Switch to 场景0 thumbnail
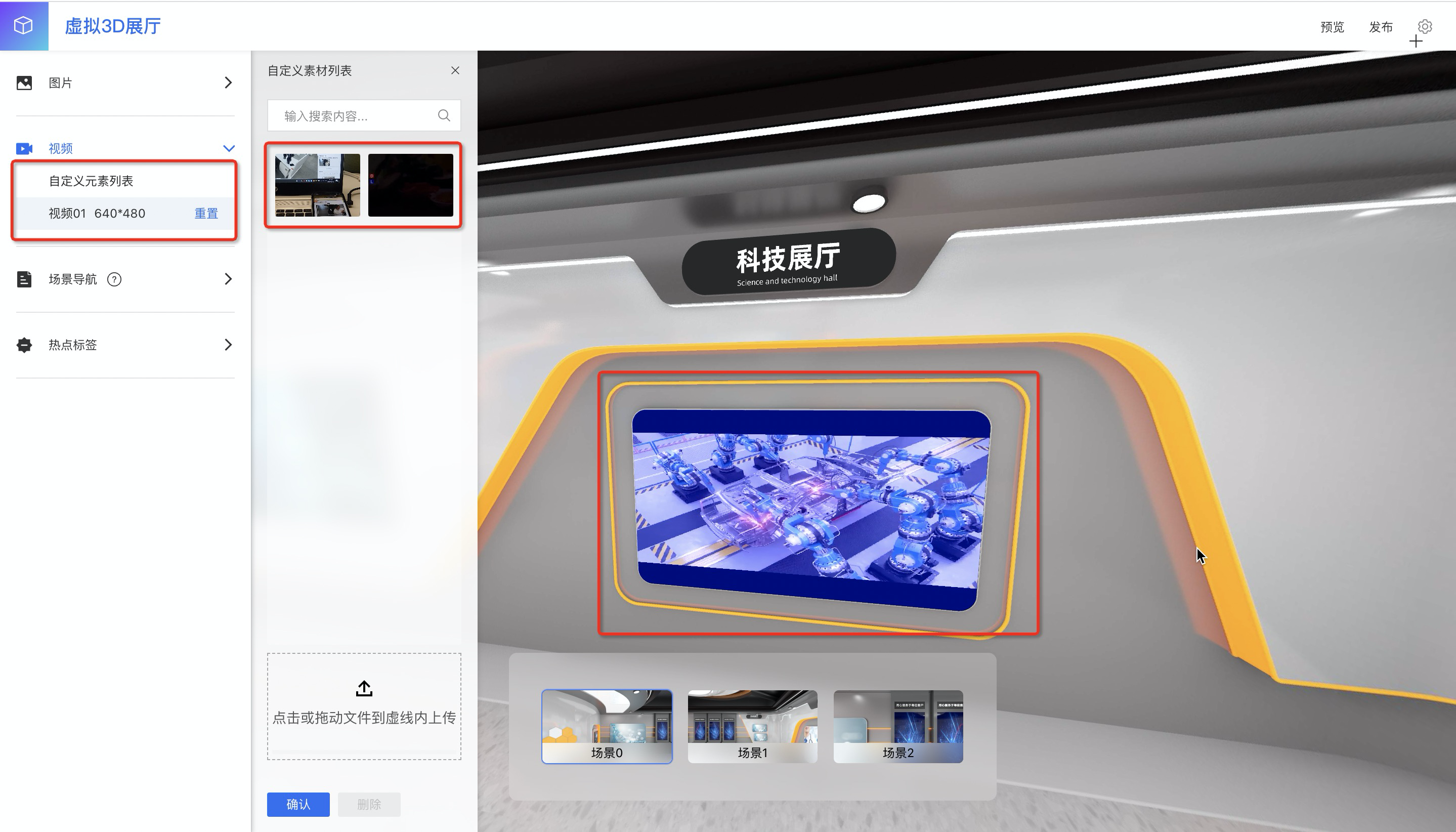This screenshot has width=1456, height=832. coord(607,726)
